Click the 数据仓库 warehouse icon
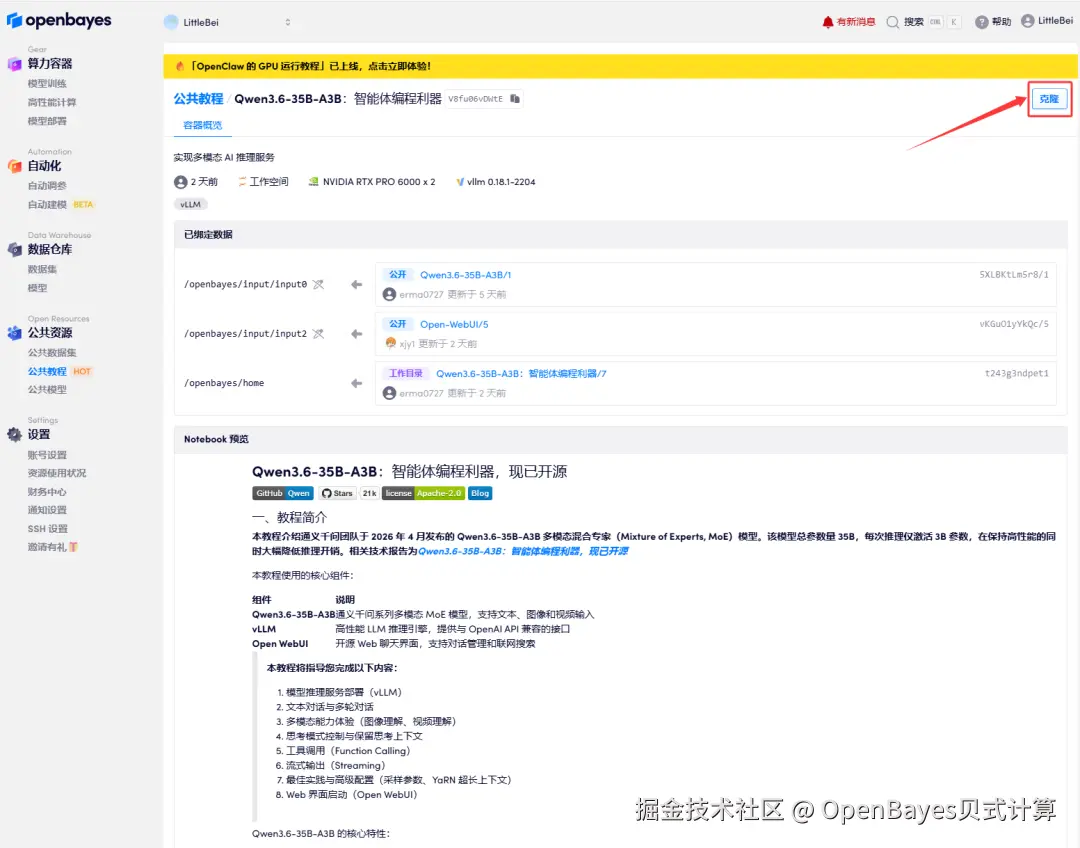1080x848 pixels. (x=13, y=249)
